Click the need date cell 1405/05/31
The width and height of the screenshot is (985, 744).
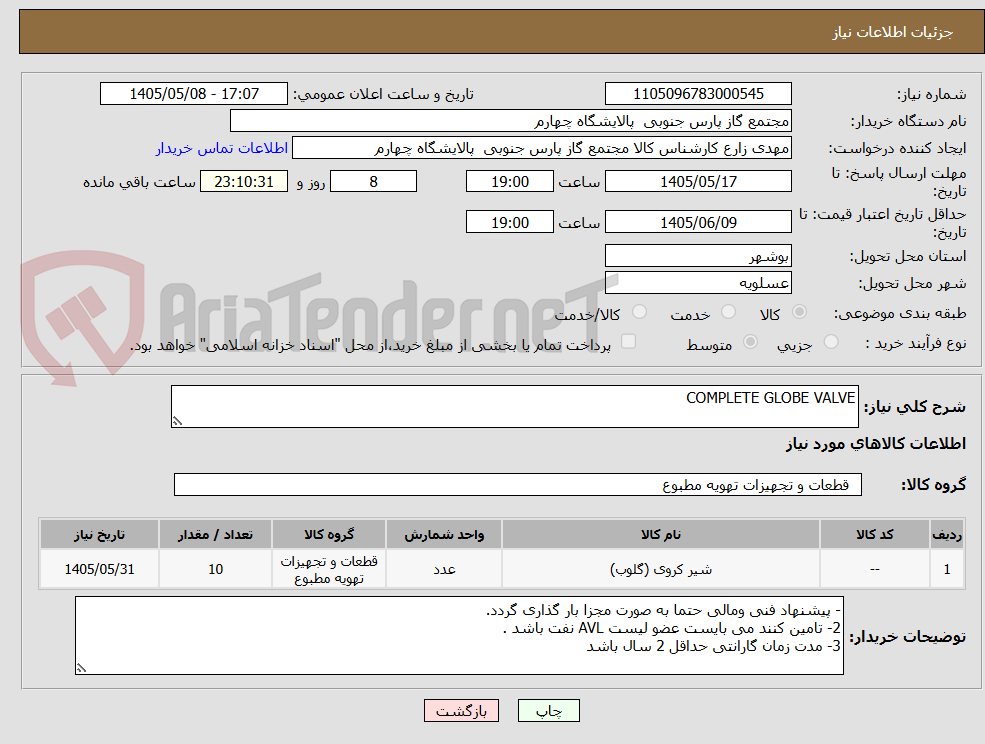click(99, 569)
